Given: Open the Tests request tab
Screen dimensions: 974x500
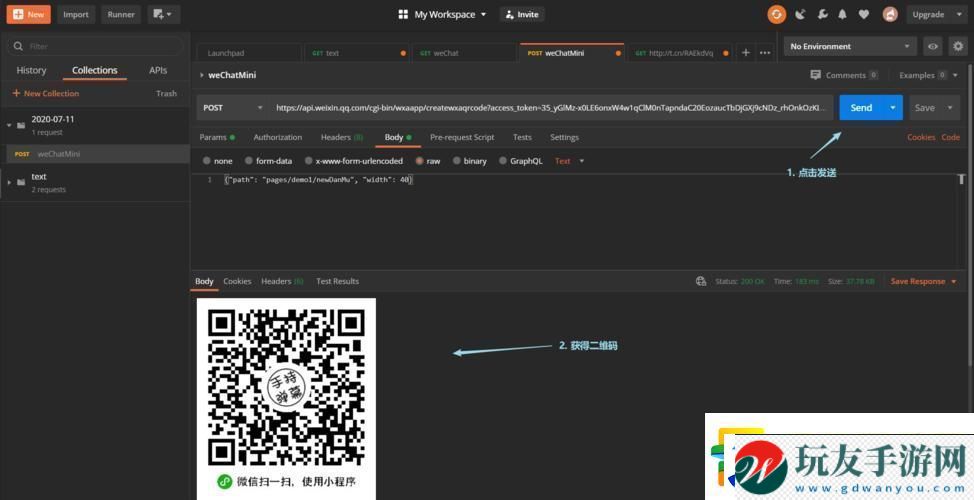Looking at the screenshot, I should [x=522, y=137].
